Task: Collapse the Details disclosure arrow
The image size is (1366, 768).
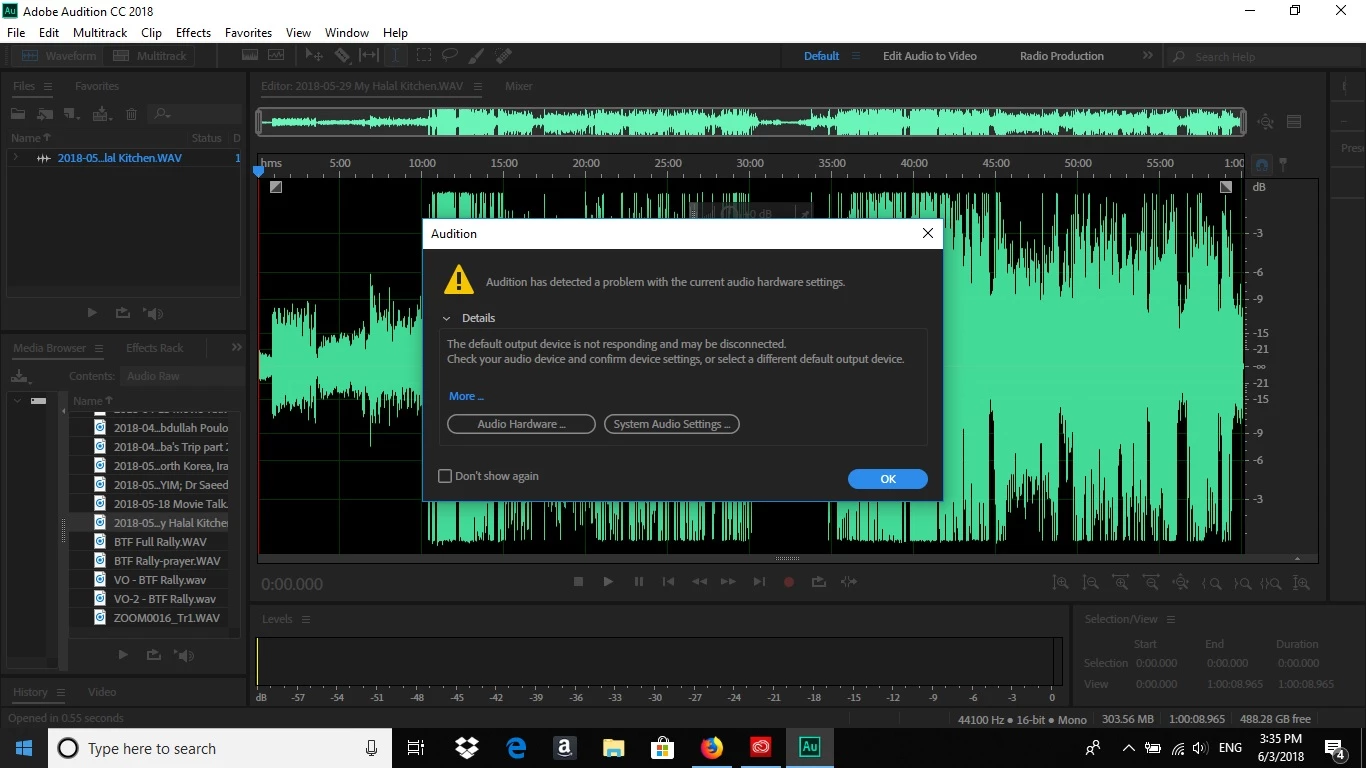Action: (447, 318)
